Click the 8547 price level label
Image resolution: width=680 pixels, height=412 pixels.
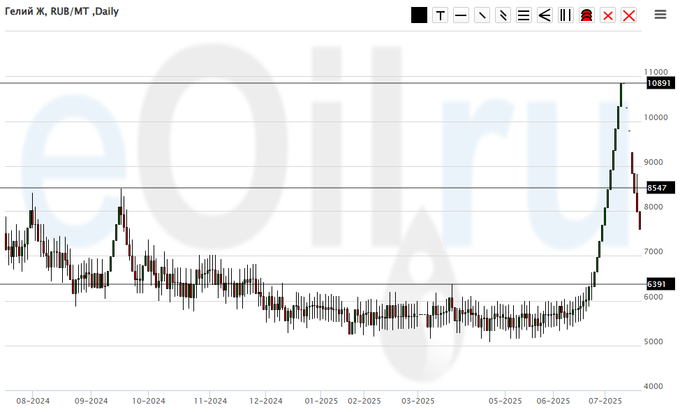click(x=657, y=188)
